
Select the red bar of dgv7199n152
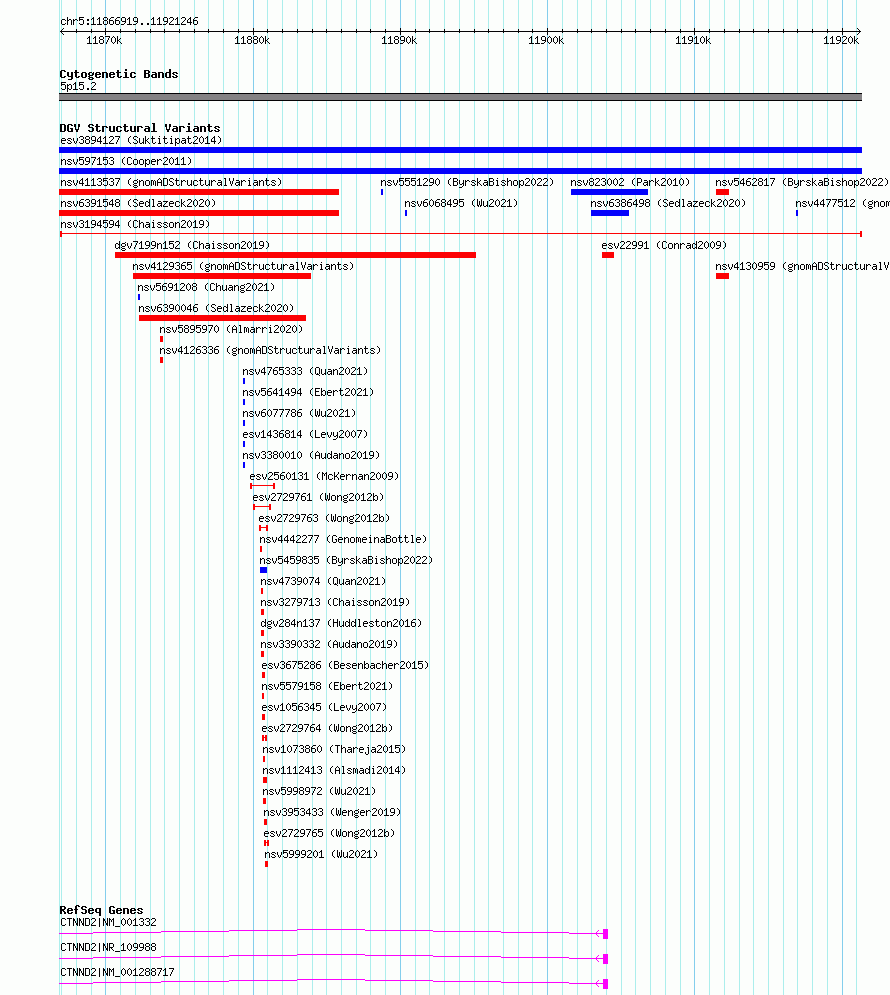296,255
